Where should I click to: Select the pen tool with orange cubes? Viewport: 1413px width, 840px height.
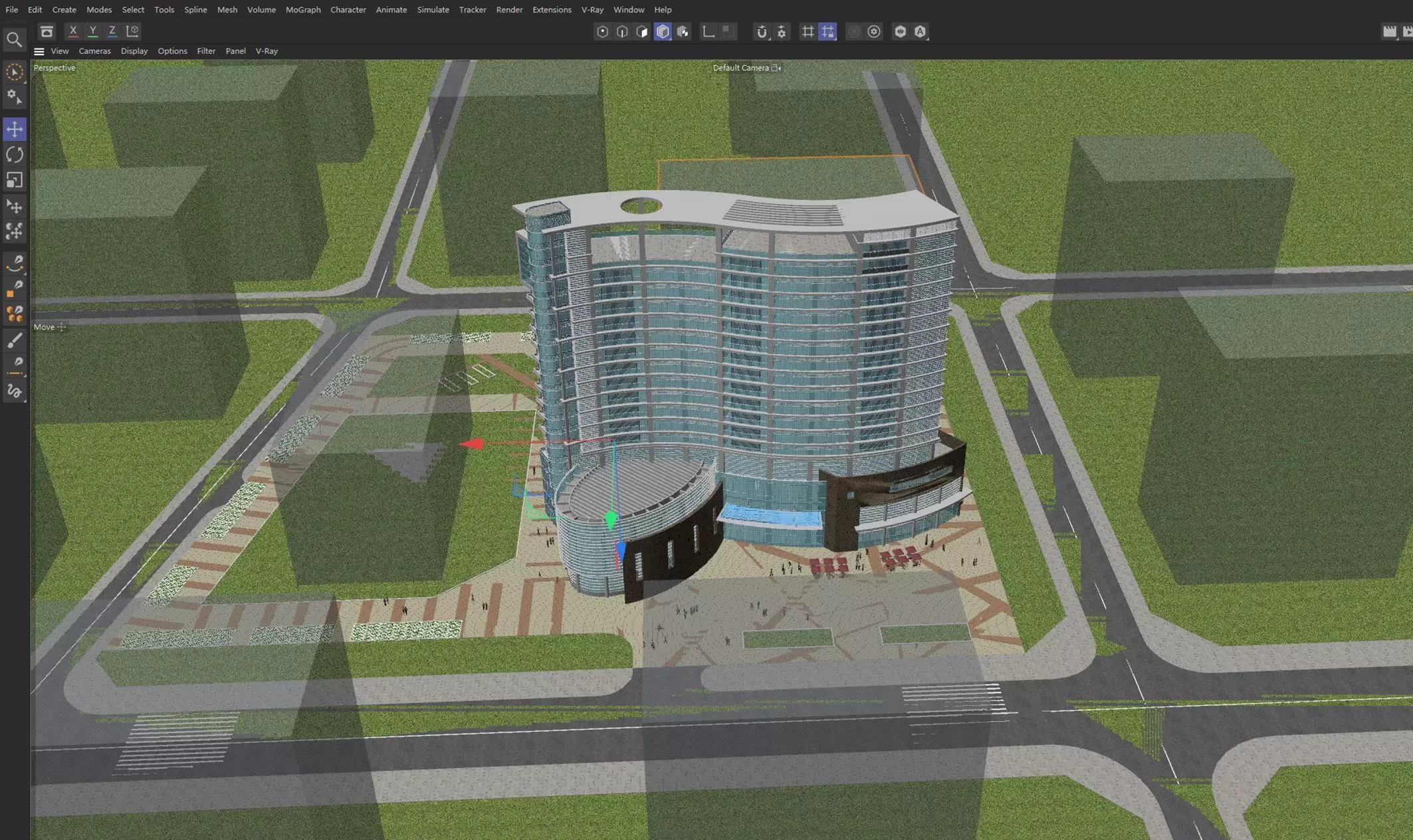[14, 314]
